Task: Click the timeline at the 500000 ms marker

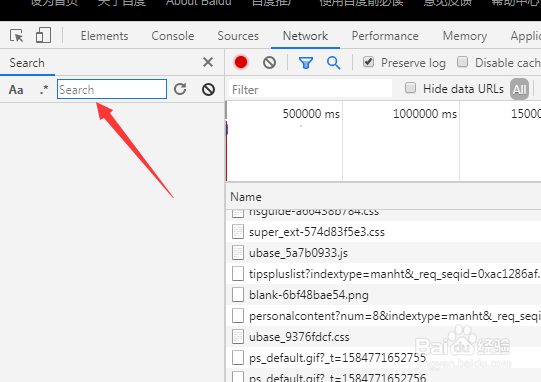Action: [x=311, y=114]
